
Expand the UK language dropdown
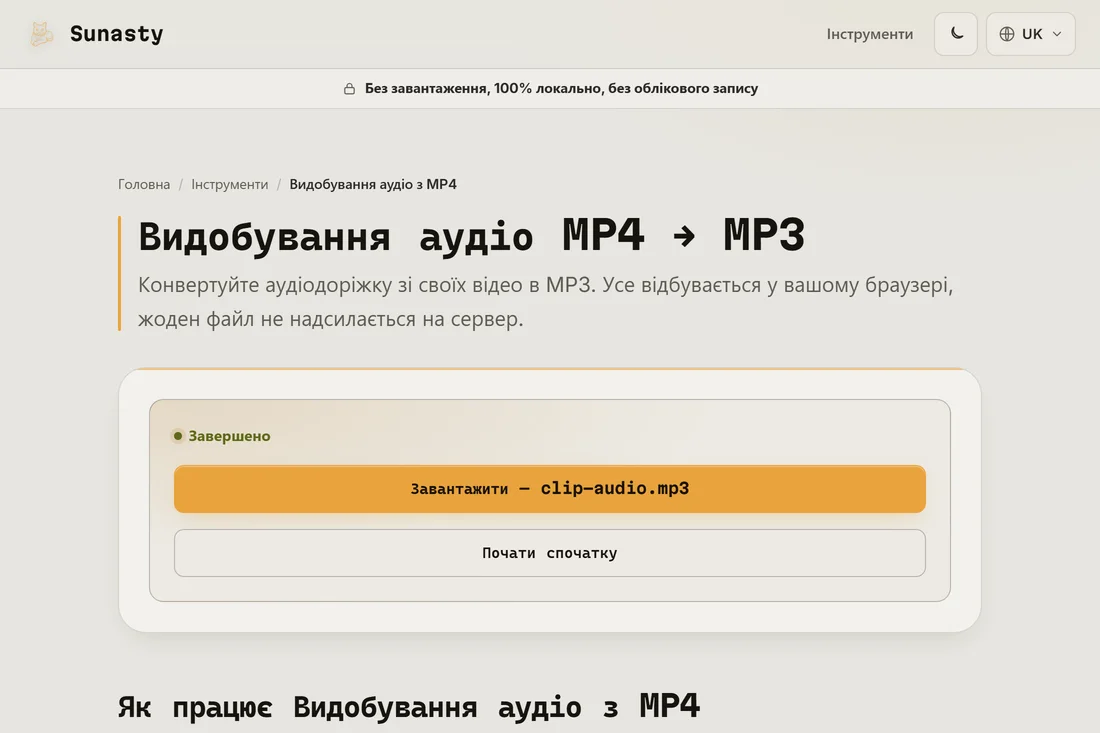1030,34
